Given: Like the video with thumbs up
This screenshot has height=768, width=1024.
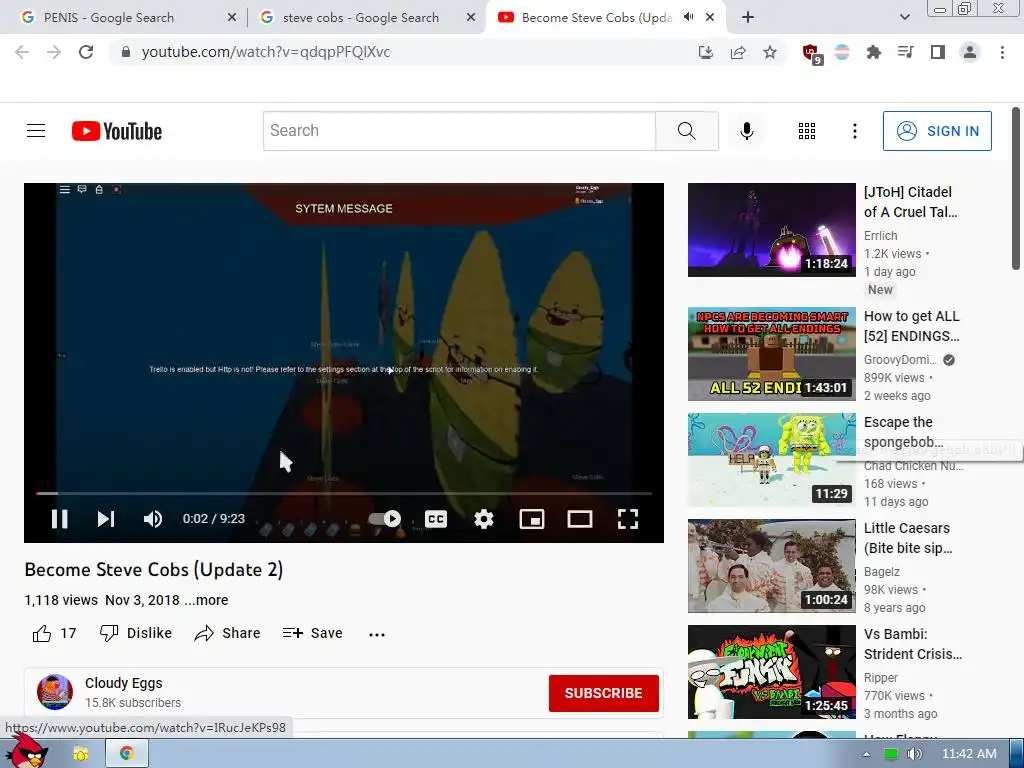Looking at the screenshot, I should (54, 633).
